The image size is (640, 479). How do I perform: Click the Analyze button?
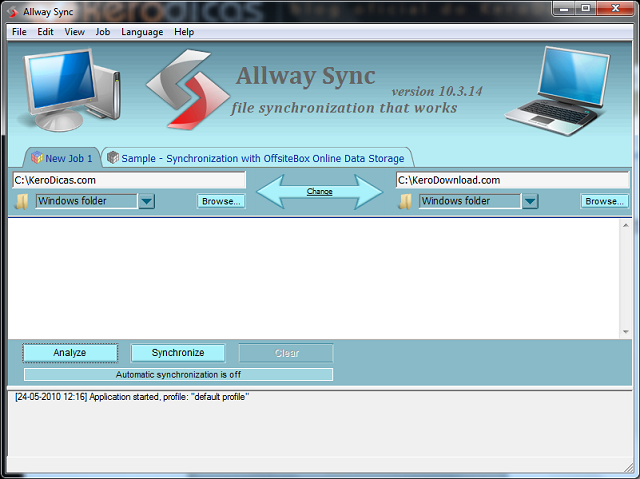tap(70, 353)
